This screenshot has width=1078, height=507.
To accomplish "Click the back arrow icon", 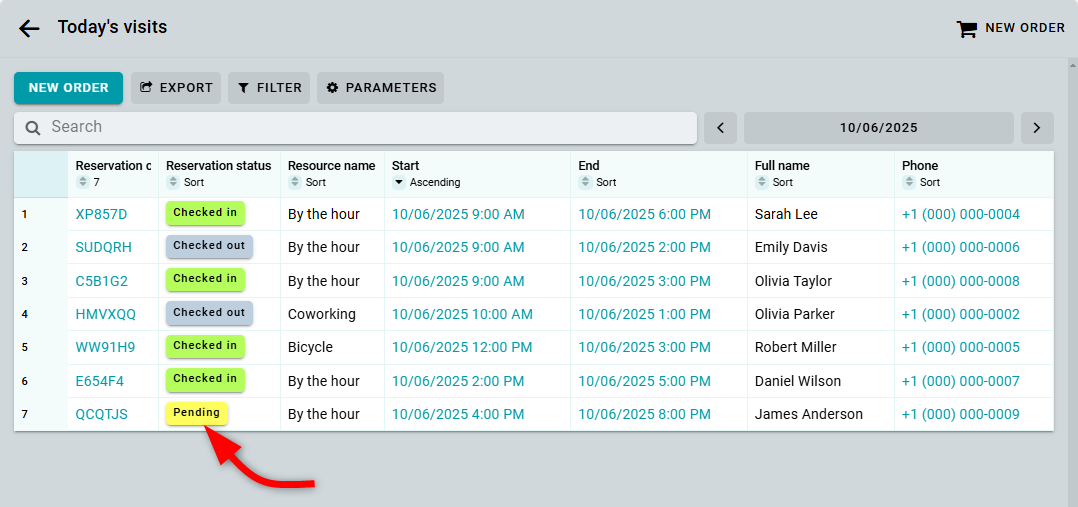I will 29,28.
